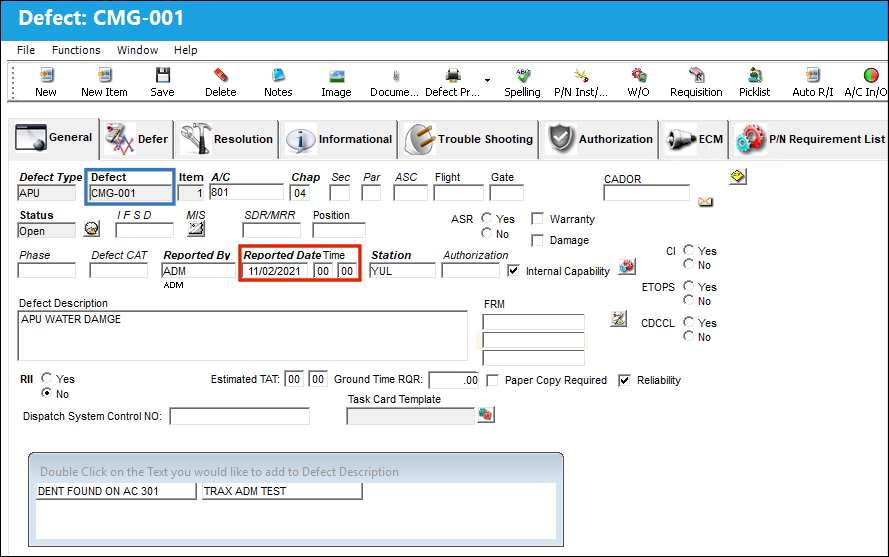The image size is (889, 557).
Task: Switch to the Defer tab
Action: coord(137,140)
